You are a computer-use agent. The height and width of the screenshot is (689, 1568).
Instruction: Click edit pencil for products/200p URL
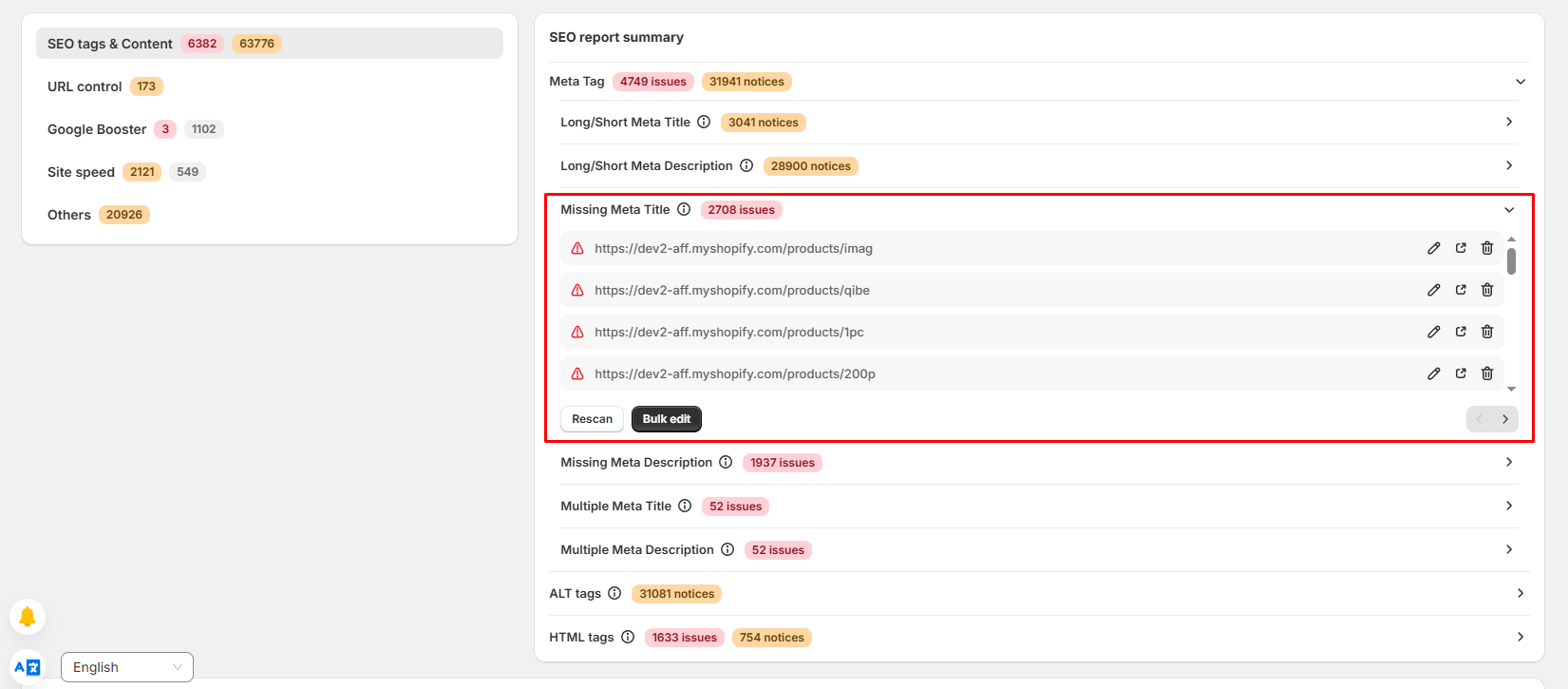click(1434, 373)
